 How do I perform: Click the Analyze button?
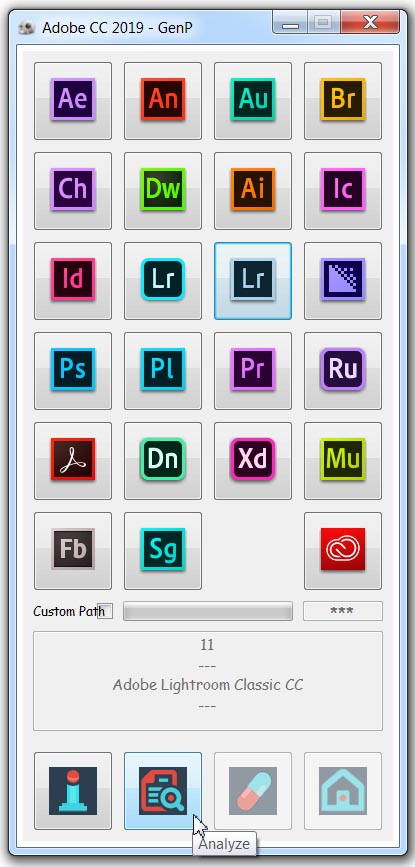coord(163,791)
